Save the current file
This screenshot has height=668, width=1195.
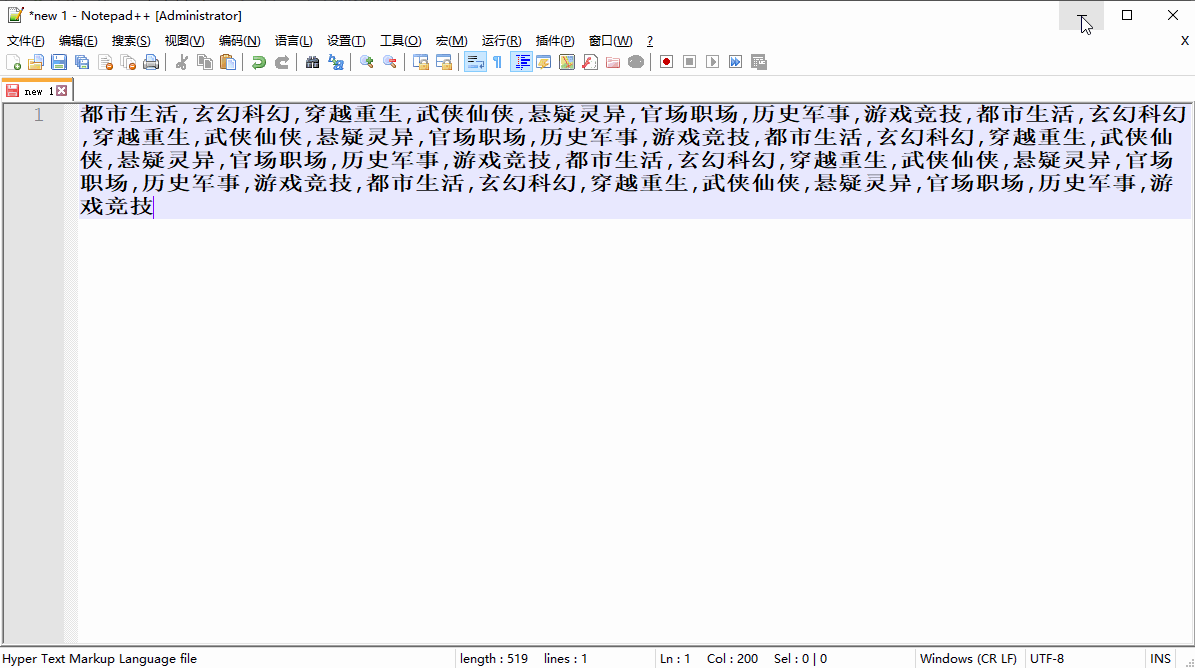pos(59,62)
